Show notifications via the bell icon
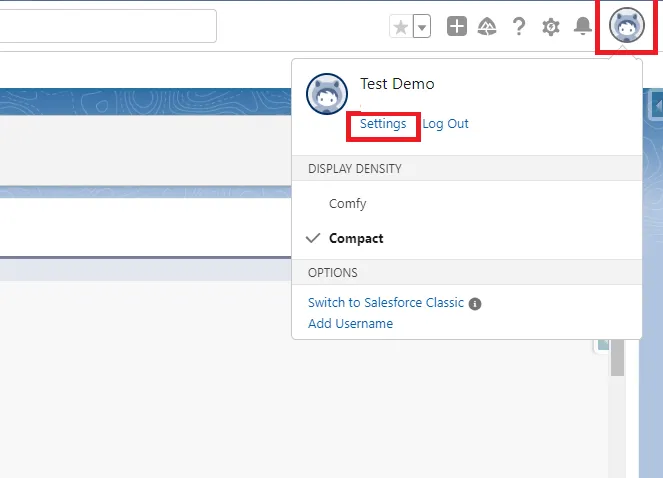 (582, 27)
